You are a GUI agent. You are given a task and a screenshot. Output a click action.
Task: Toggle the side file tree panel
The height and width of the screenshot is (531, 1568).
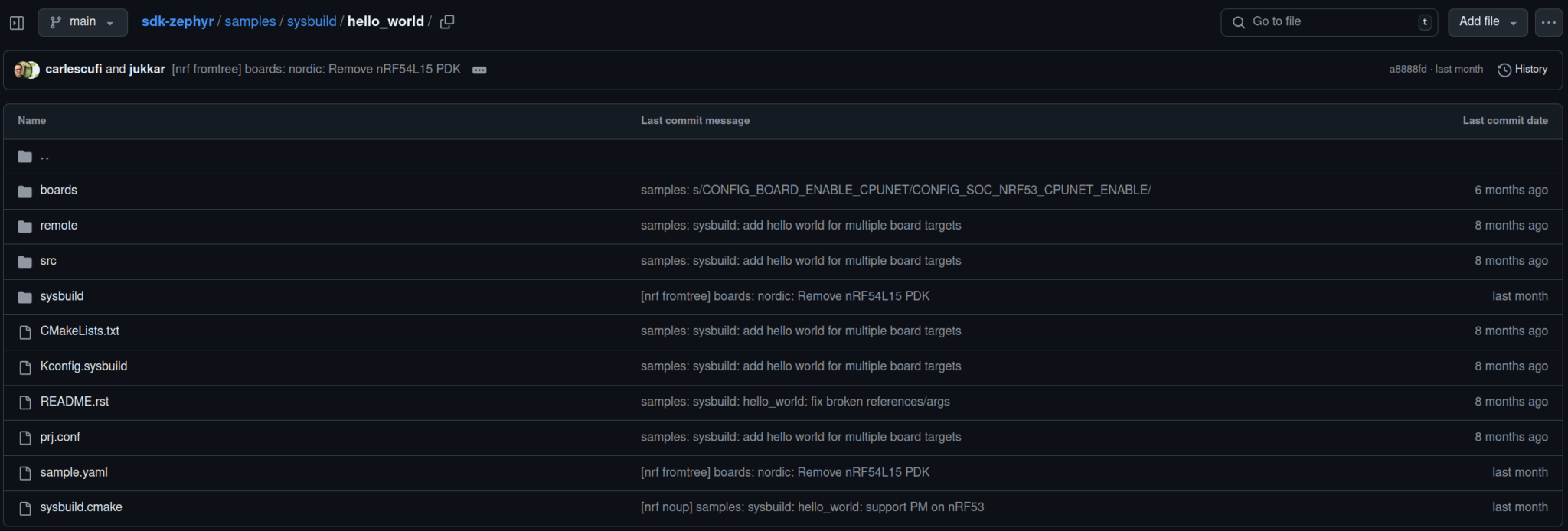click(x=17, y=23)
